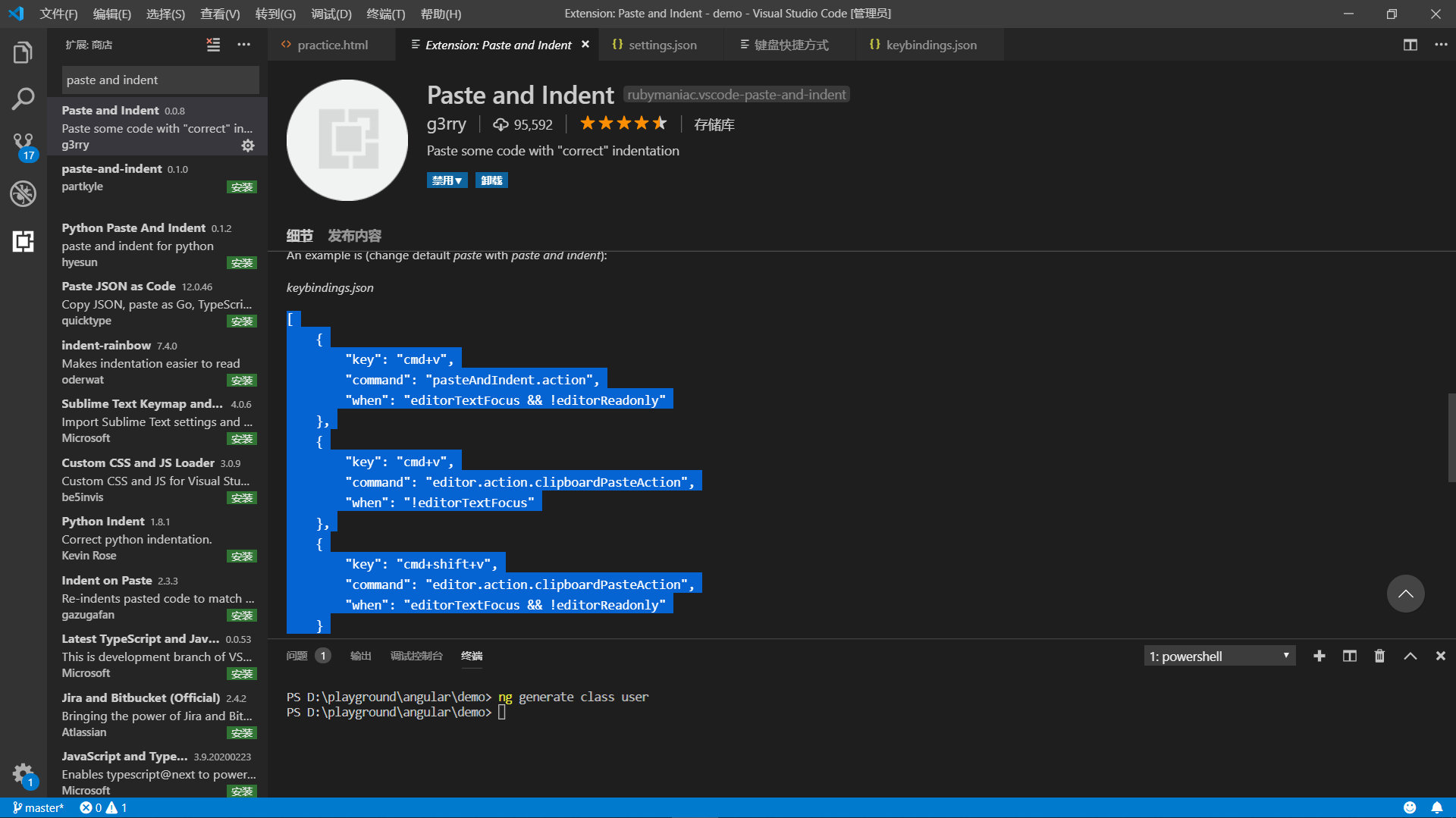Image resolution: width=1456 pixels, height=818 pixels.
Task: Kill the active terminal with trash icon
Action: coord(1379,656)
